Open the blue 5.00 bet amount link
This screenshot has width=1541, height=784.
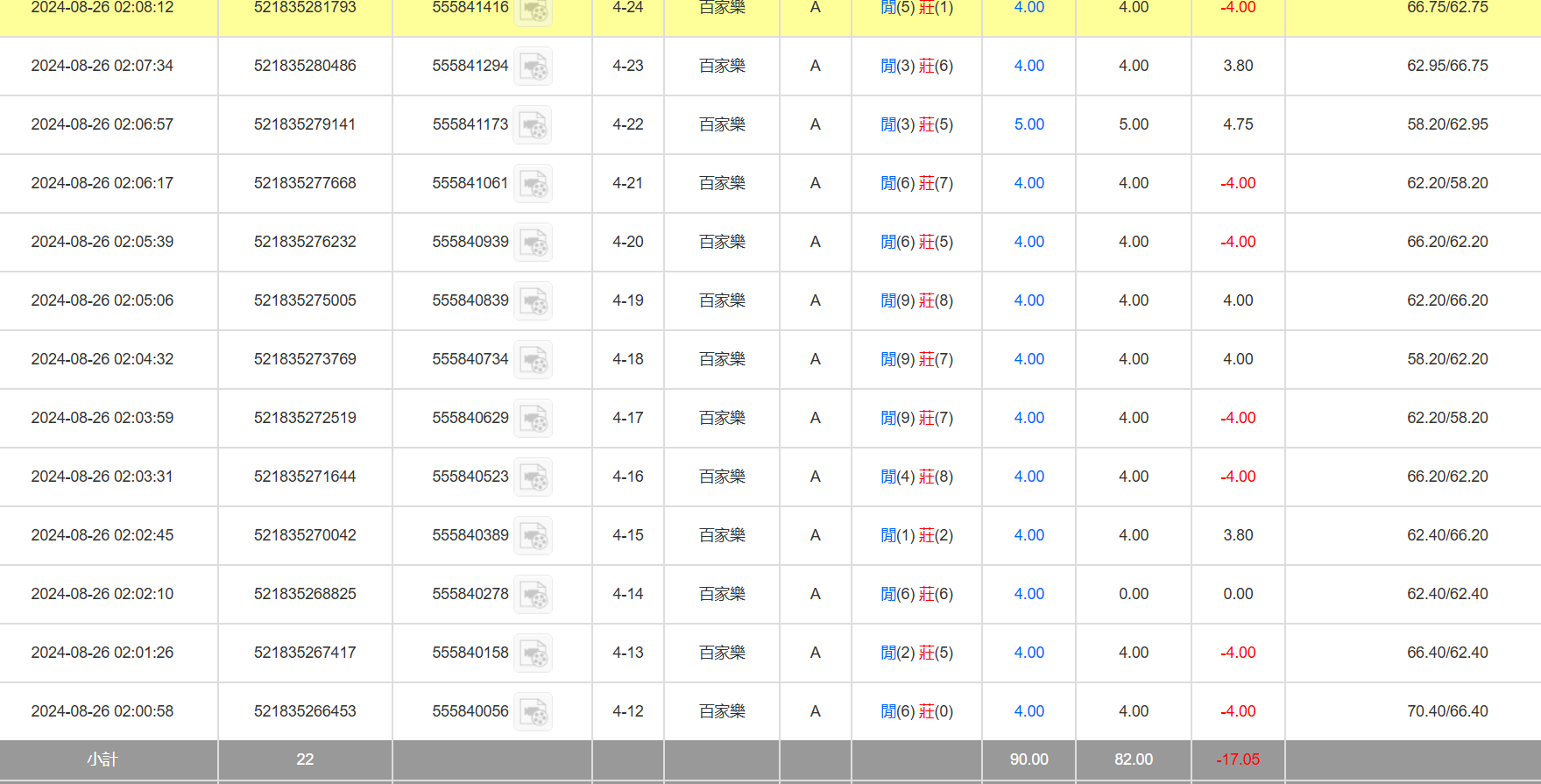coord(1029,124)
